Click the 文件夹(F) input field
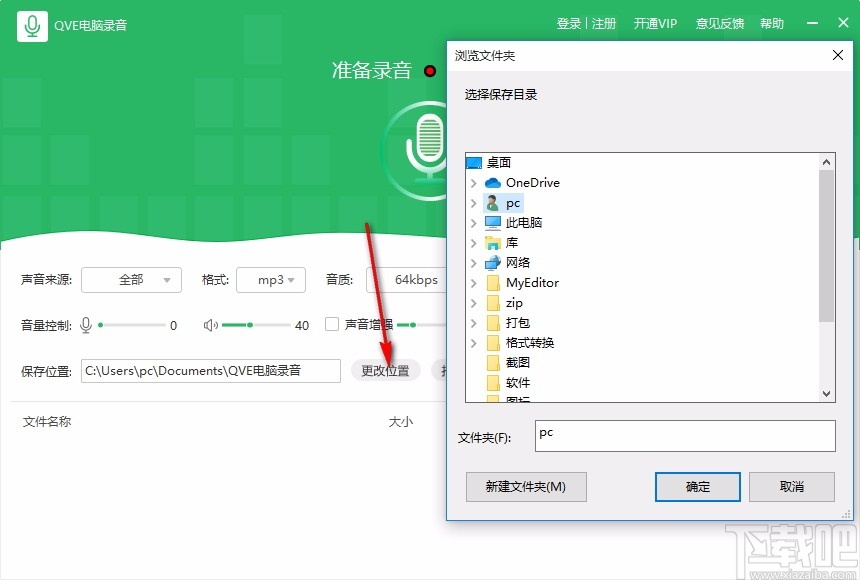Image resolution: width=860 pixels, height=580 pixels. [x=685, y=436]
